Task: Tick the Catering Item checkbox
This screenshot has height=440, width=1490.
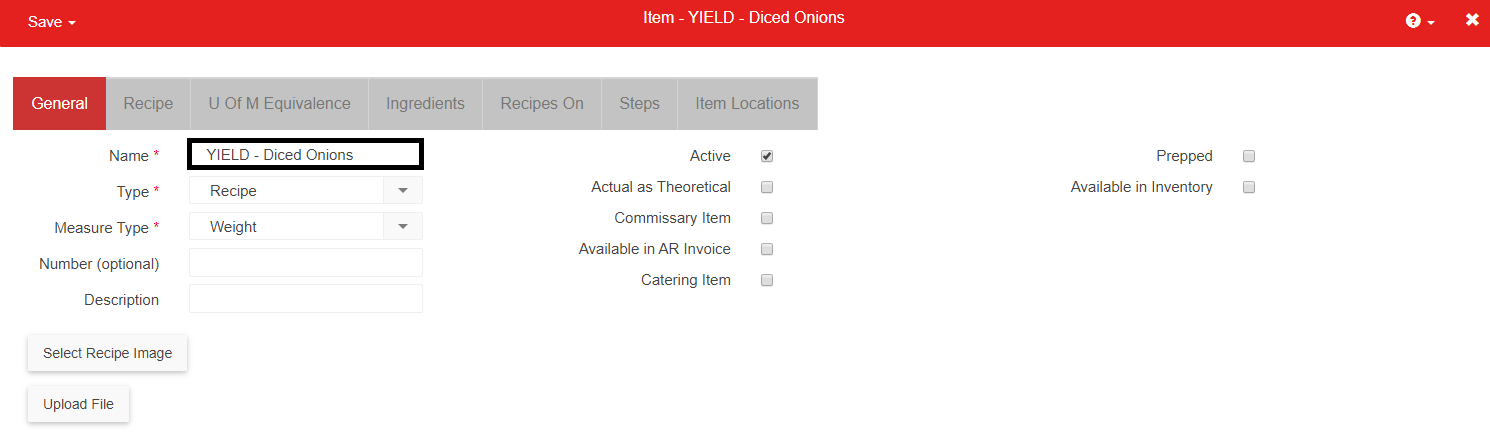Action: [767, 280]
